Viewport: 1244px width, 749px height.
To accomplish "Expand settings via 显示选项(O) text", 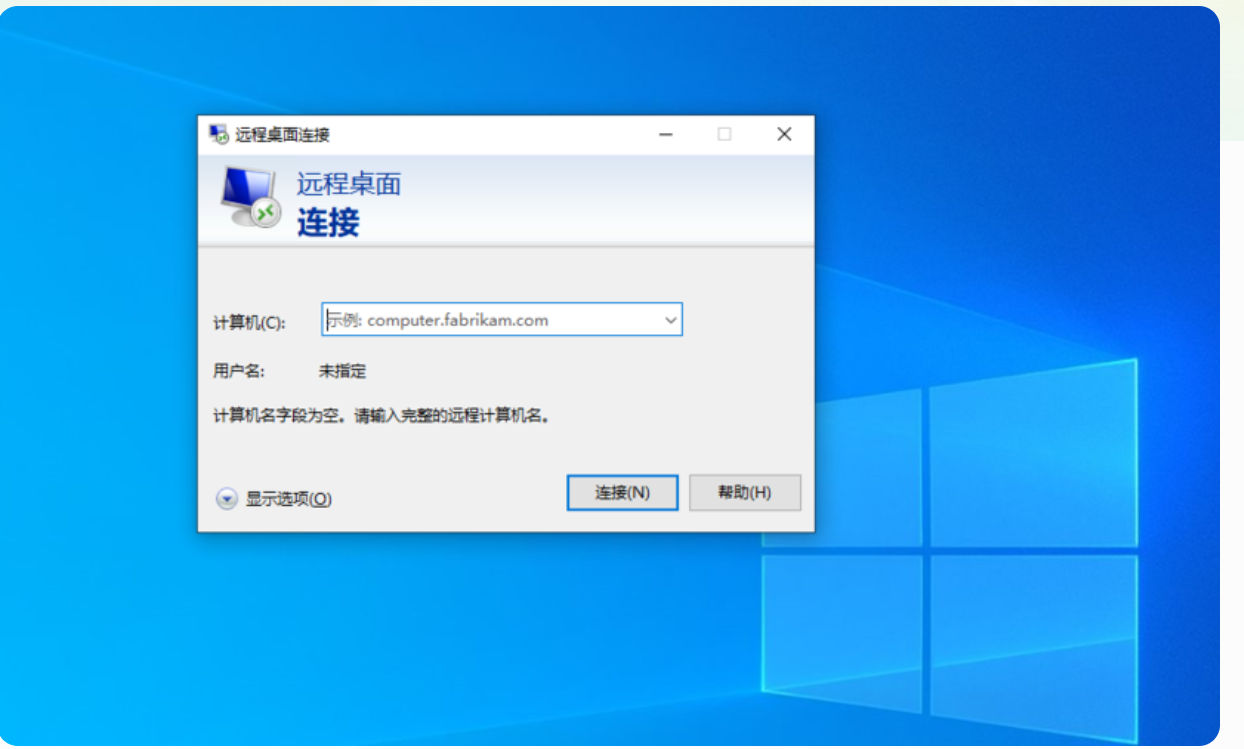I will click(289, 499).
